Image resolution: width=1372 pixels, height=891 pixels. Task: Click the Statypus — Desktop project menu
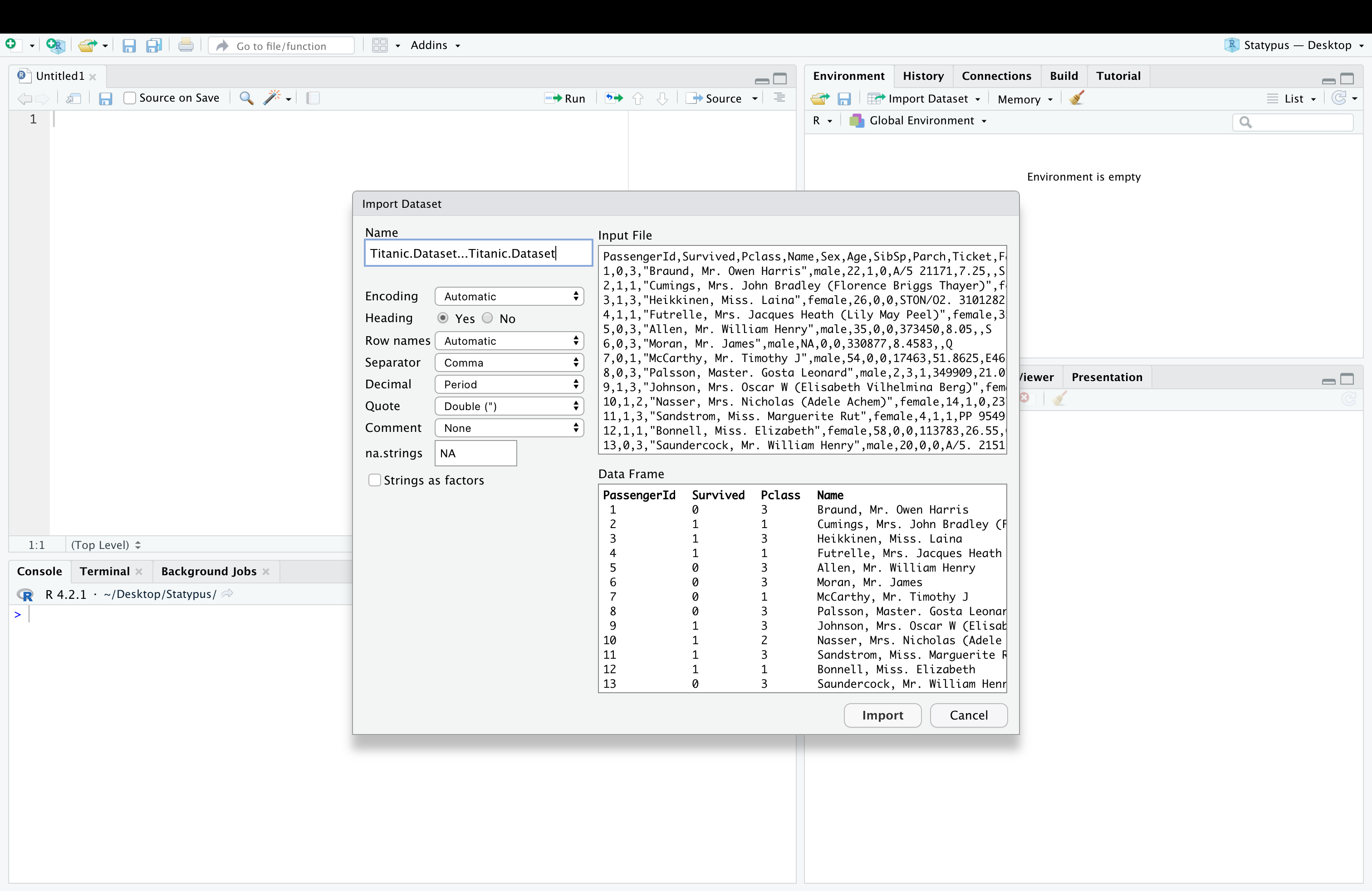point(1294,45)
